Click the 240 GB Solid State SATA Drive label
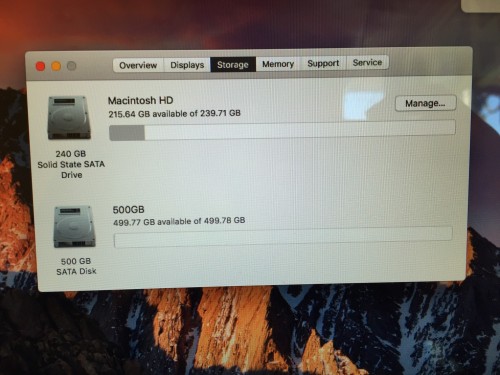The image size is (500, 375). (71, 164)
